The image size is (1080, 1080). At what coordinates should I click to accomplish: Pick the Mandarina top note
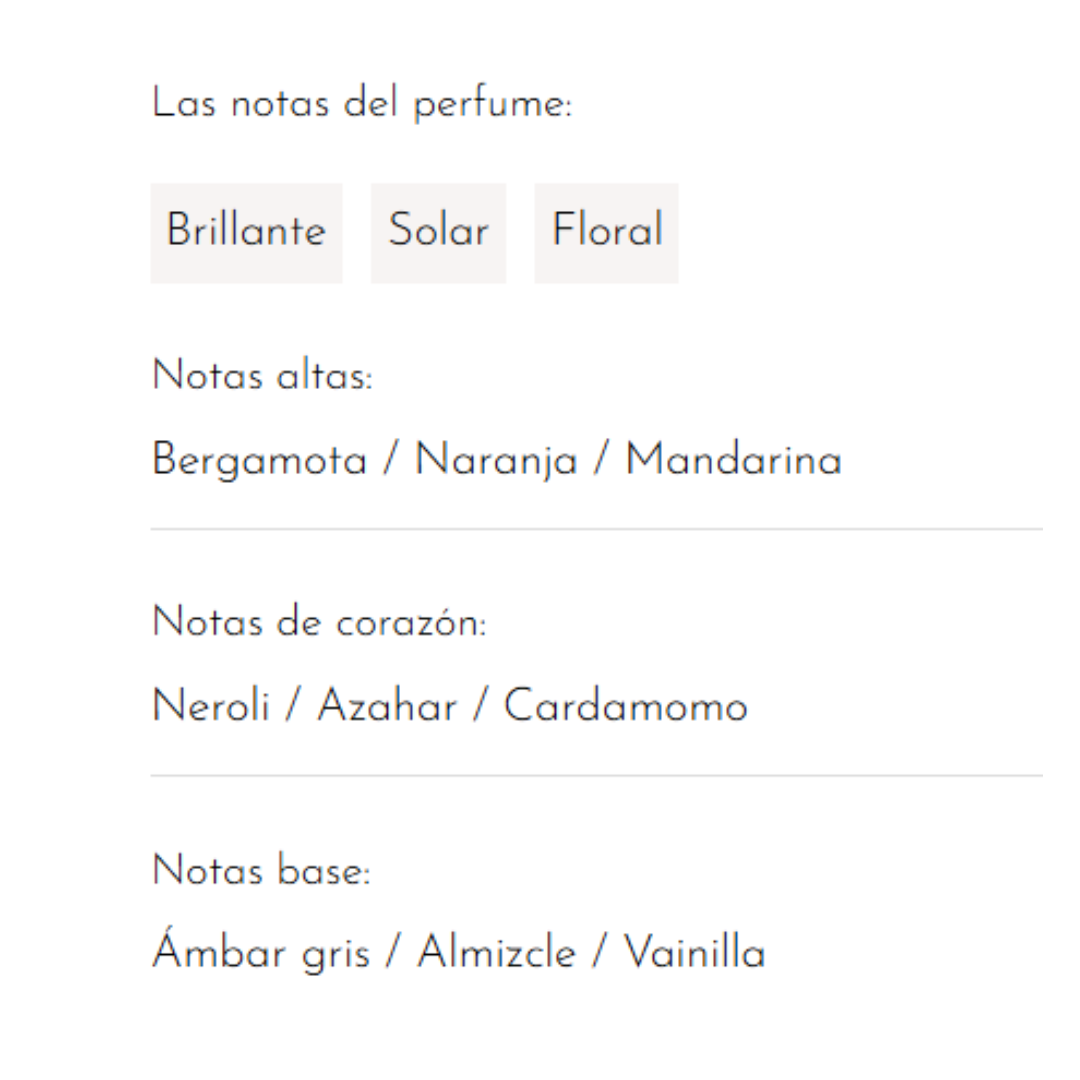point(733,461)
